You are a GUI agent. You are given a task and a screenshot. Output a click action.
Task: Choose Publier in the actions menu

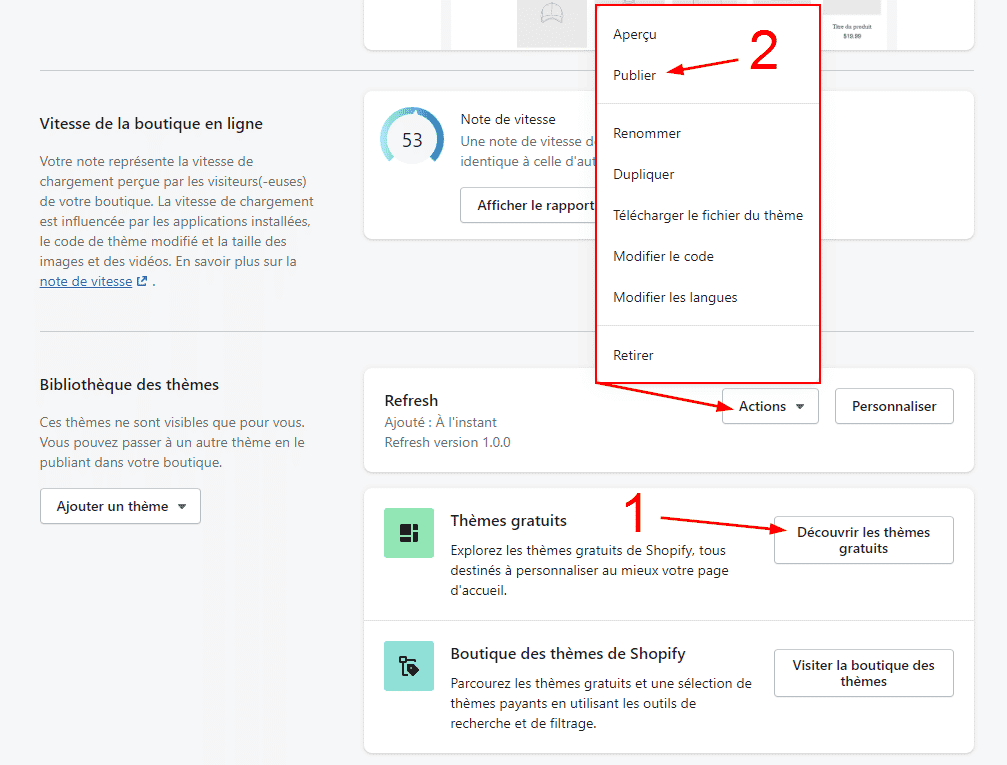[635, 75]
